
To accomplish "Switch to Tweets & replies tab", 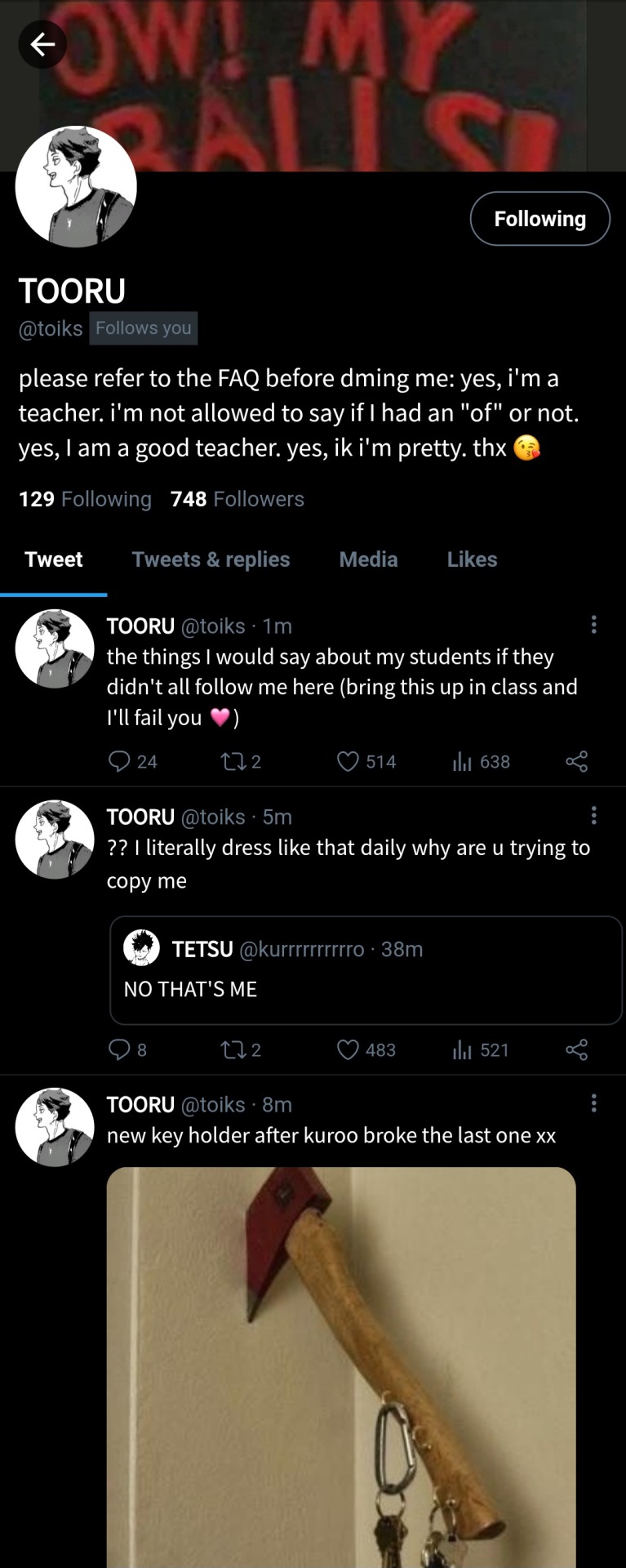I will 211,559.
